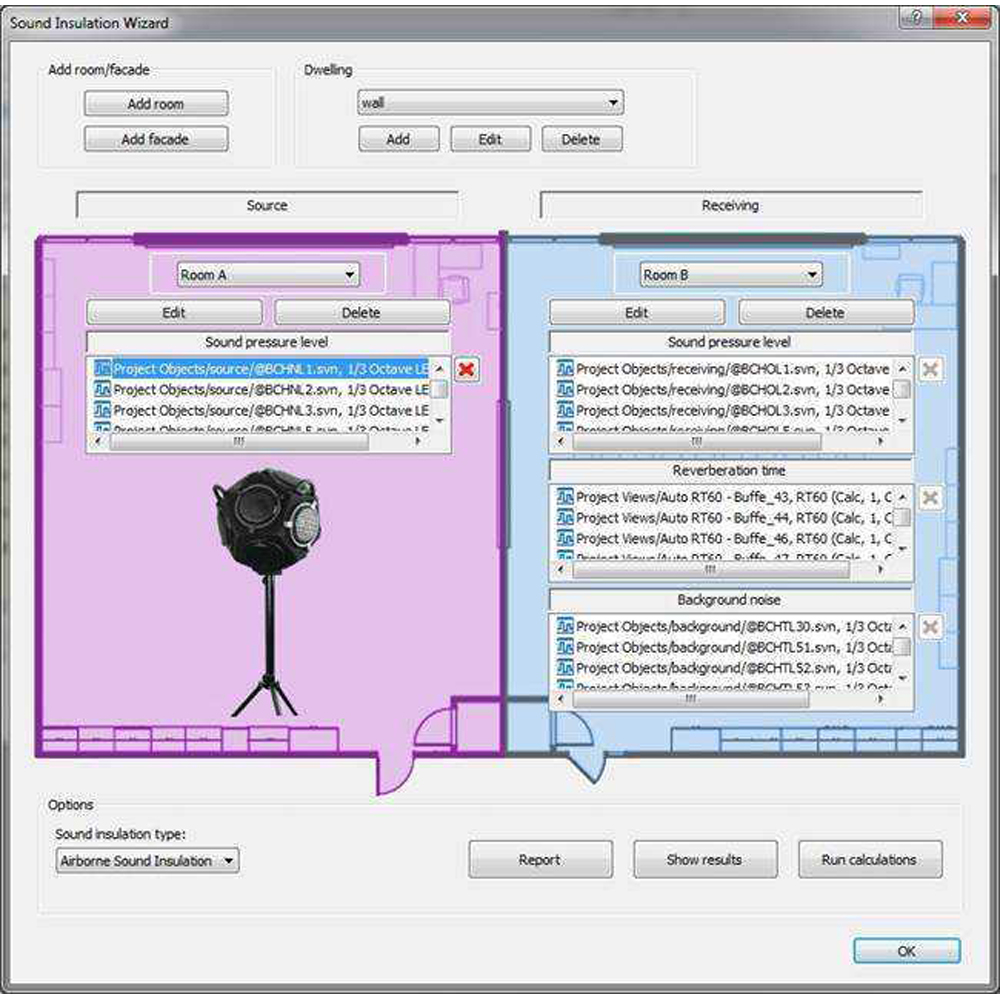Click the dodecahedron loudspeaker image
This screenshot has width=1000, height=1000.
[265, 590]
